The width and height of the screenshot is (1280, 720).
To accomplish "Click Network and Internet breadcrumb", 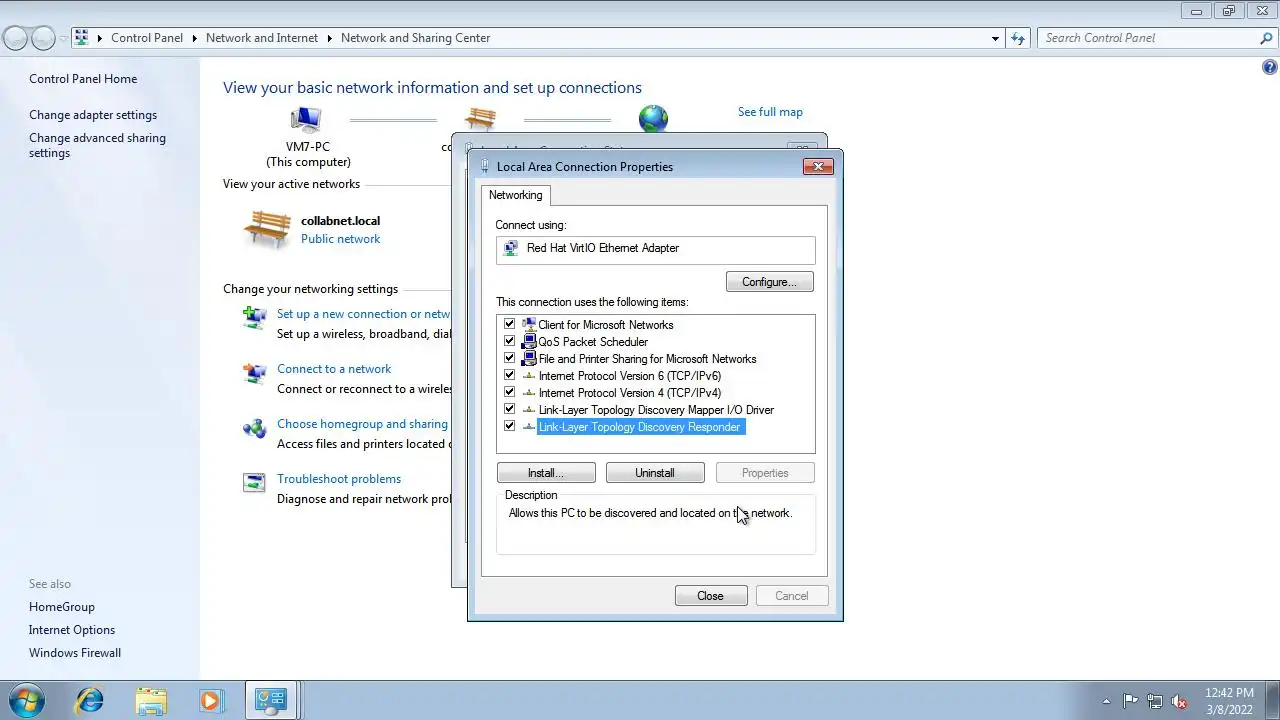I will click(x=262, y=38).
